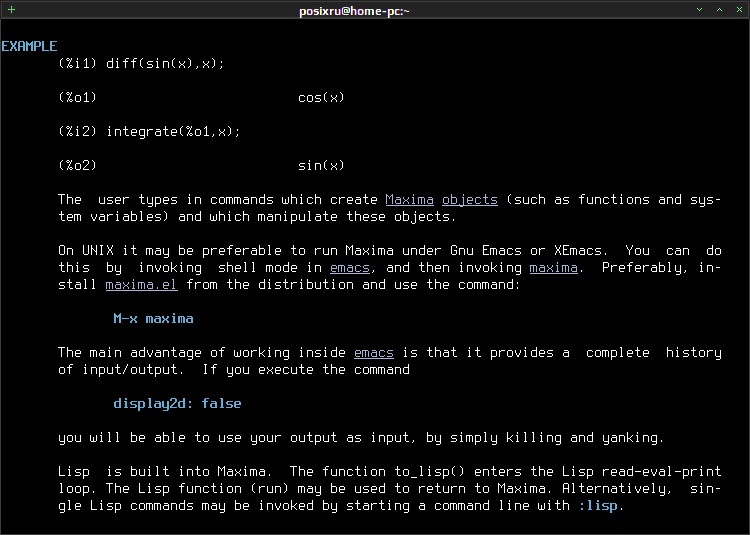Click the words 'killing and yanking'

(x=582, y=437)
